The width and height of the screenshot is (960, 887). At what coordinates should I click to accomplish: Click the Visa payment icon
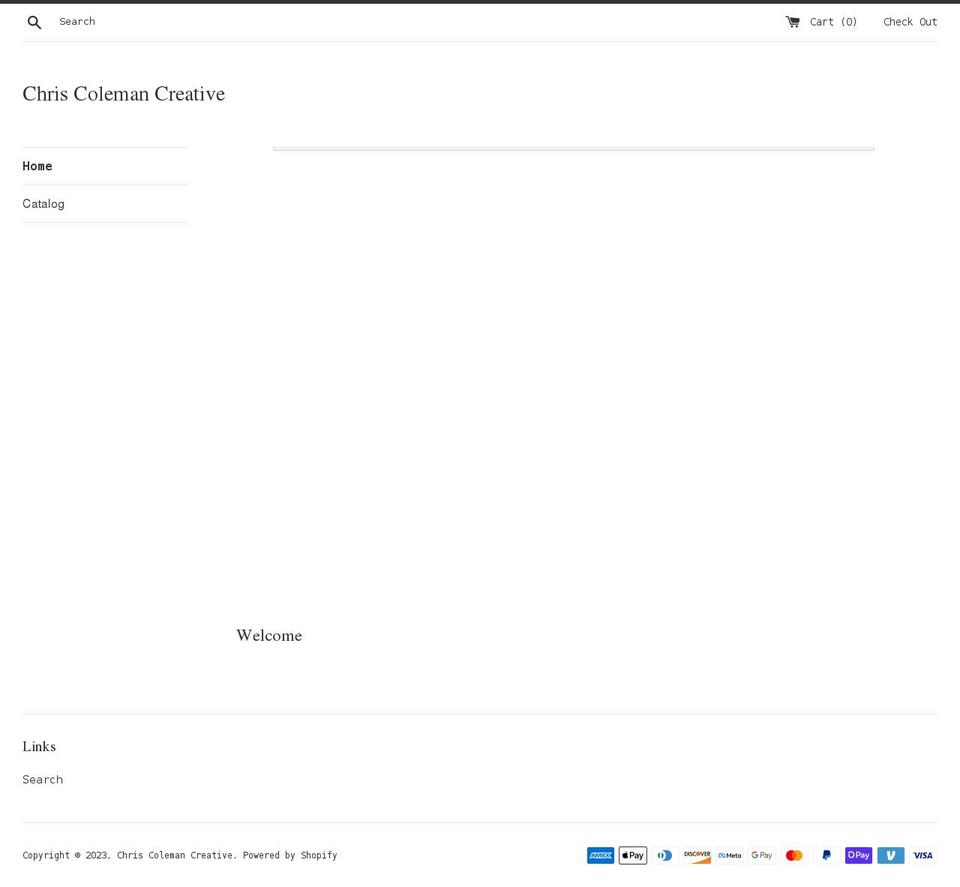click(923, 855)
